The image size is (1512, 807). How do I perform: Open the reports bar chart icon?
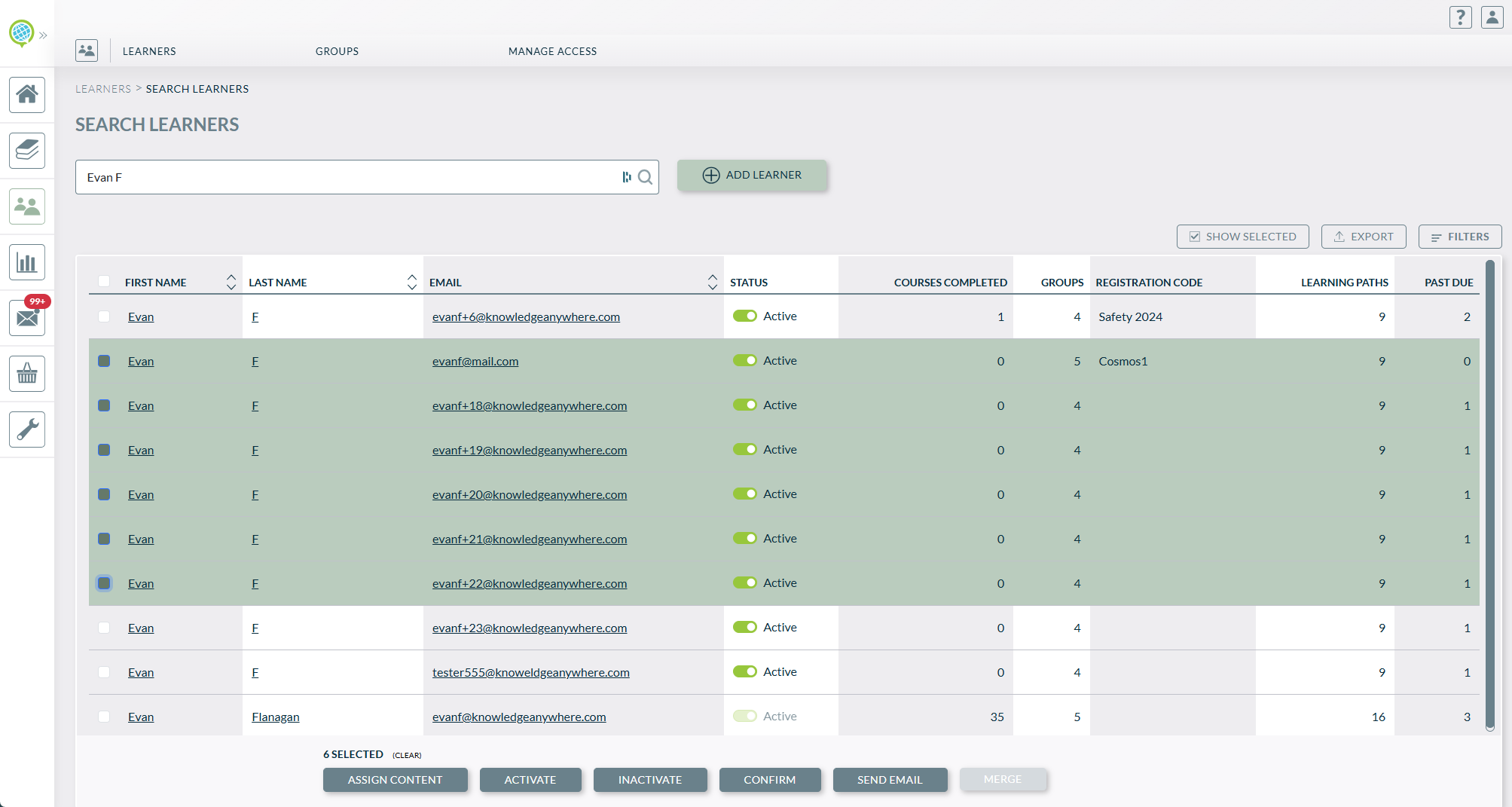pyautogui.click(x=27, y=262)
